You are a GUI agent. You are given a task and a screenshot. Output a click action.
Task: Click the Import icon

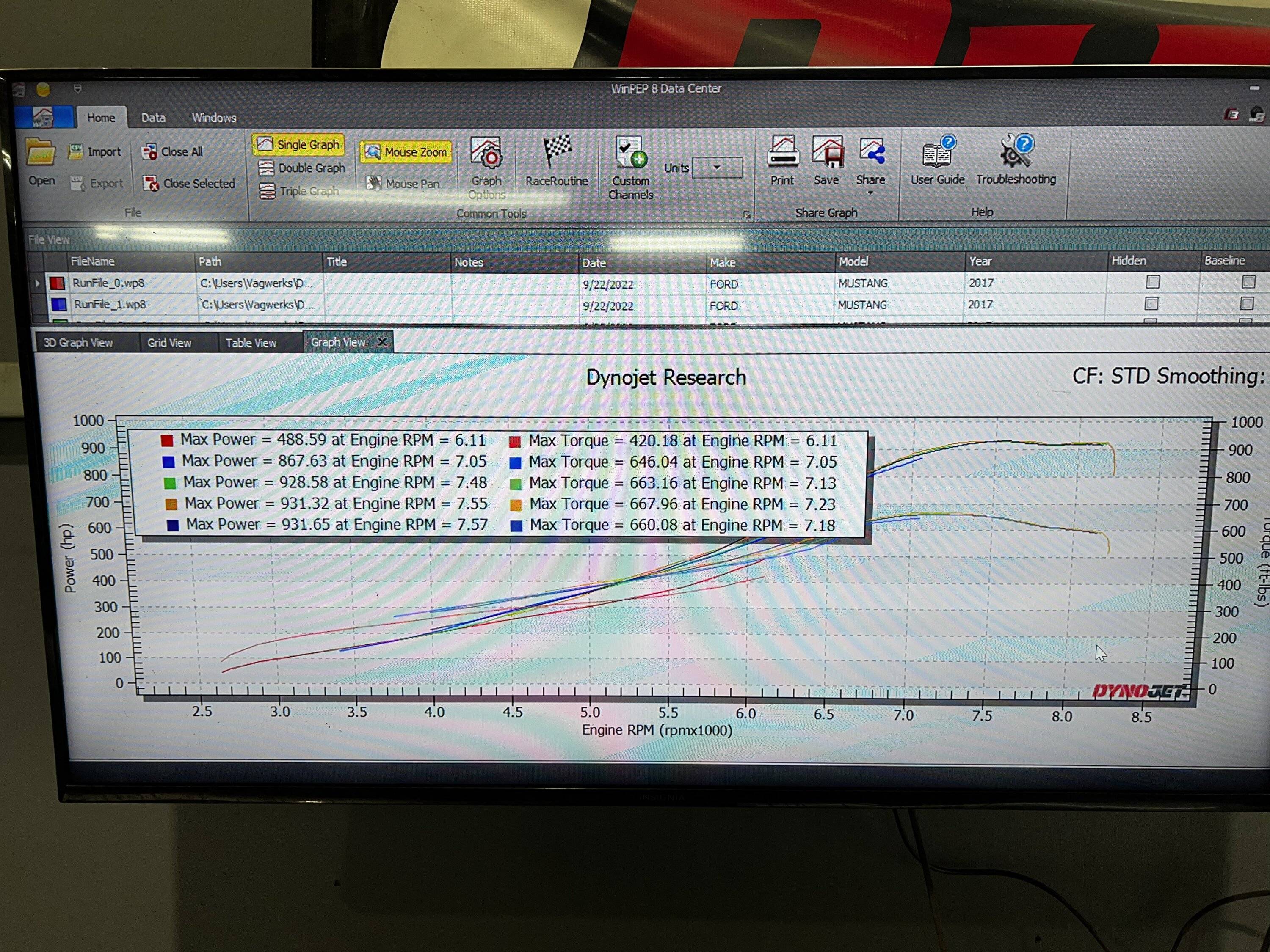[76, 151]
